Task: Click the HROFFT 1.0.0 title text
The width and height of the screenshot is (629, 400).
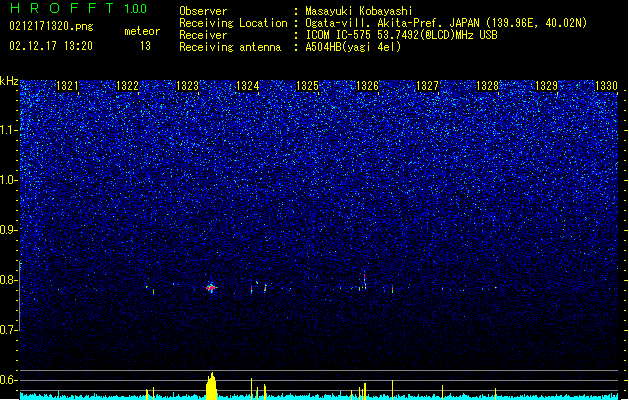Action: 78,8
